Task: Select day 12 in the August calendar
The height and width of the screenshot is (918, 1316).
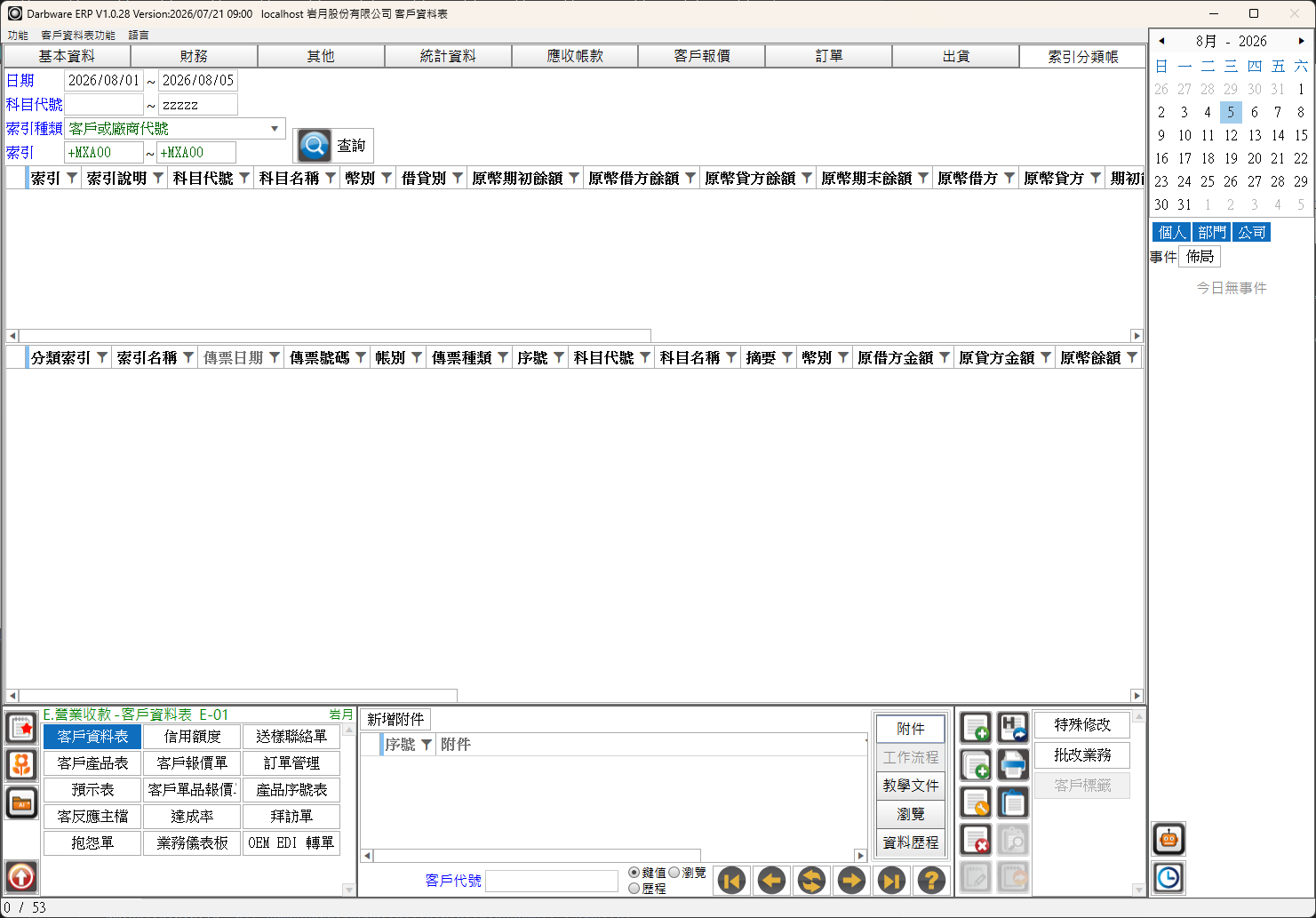Action: pos(1231,135)
